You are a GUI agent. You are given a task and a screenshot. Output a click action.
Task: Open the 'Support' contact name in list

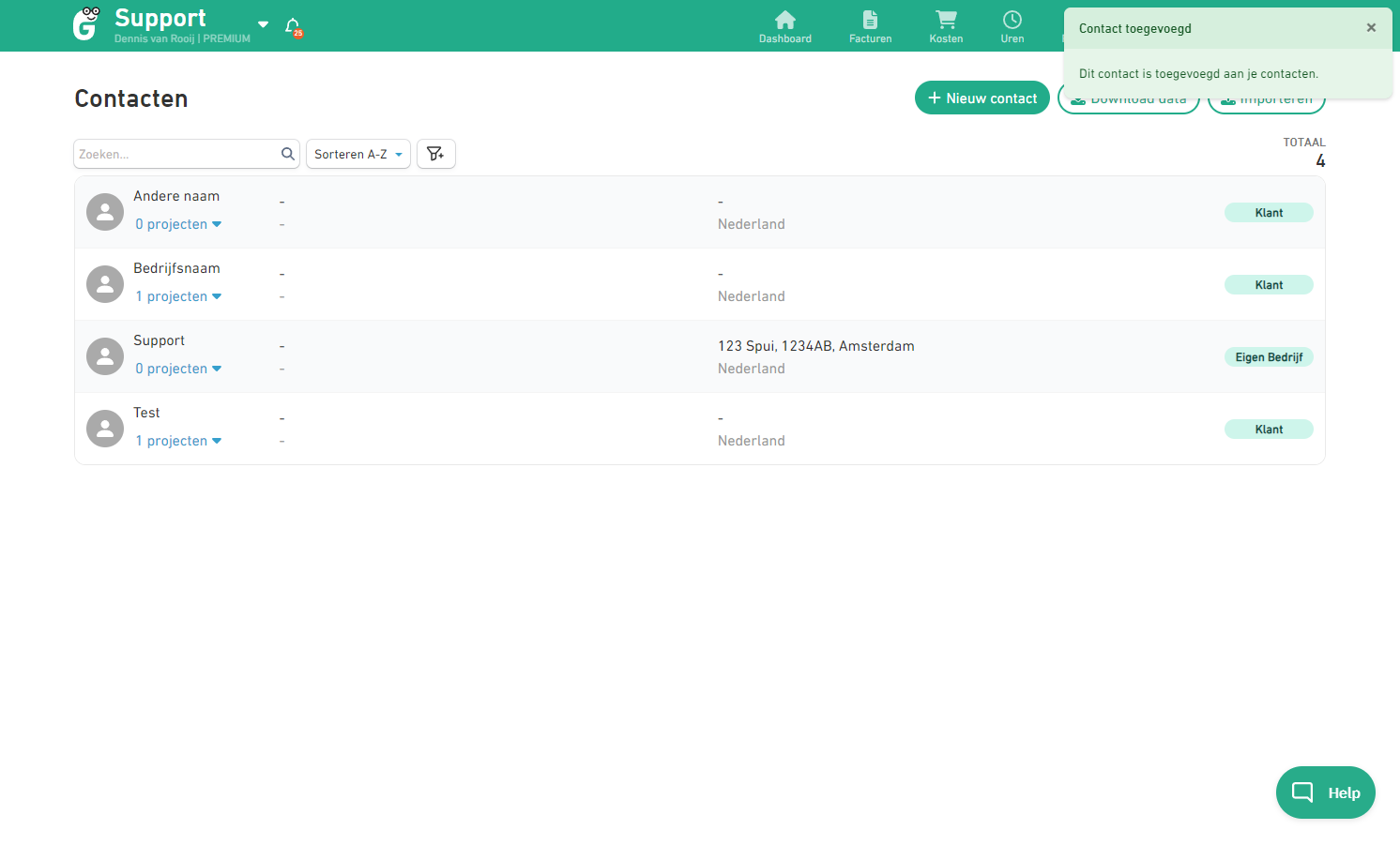(159, 340)
